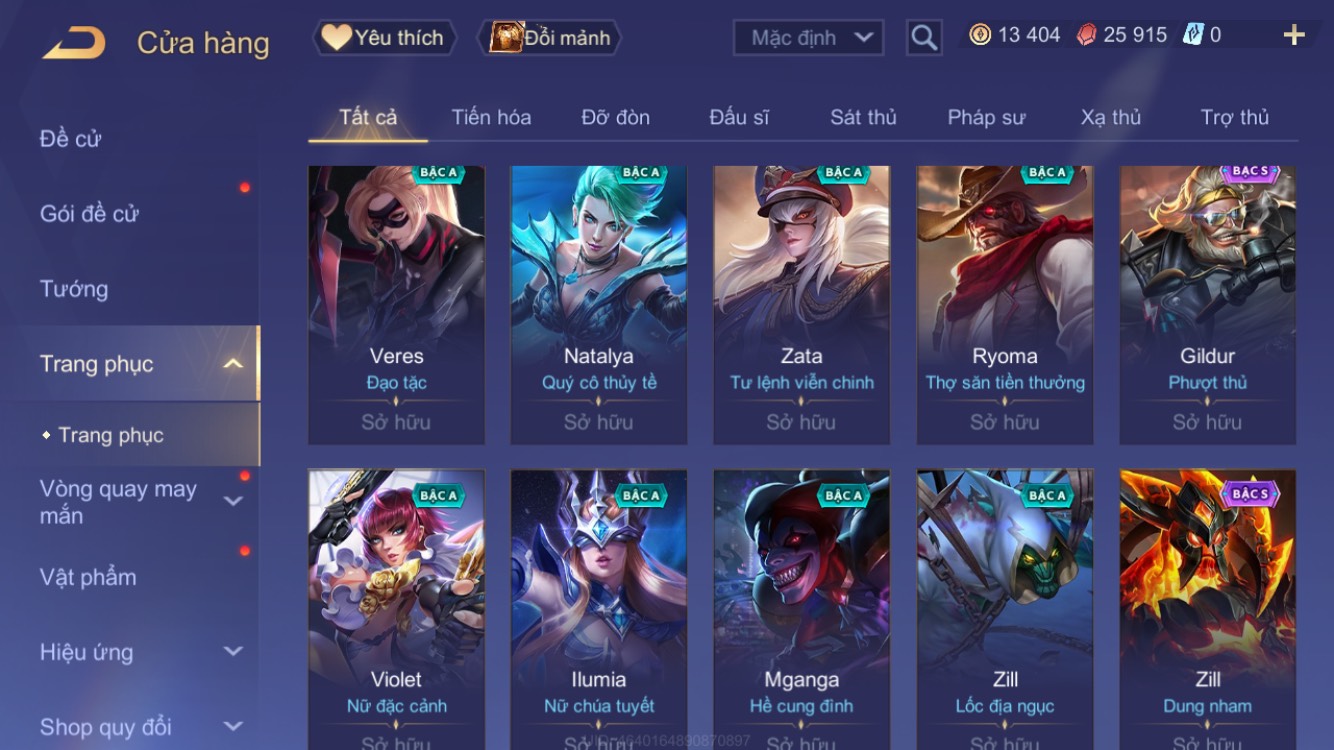Open Yêu thích heart favorites button

pyautogui.click(x=384, y=38)
